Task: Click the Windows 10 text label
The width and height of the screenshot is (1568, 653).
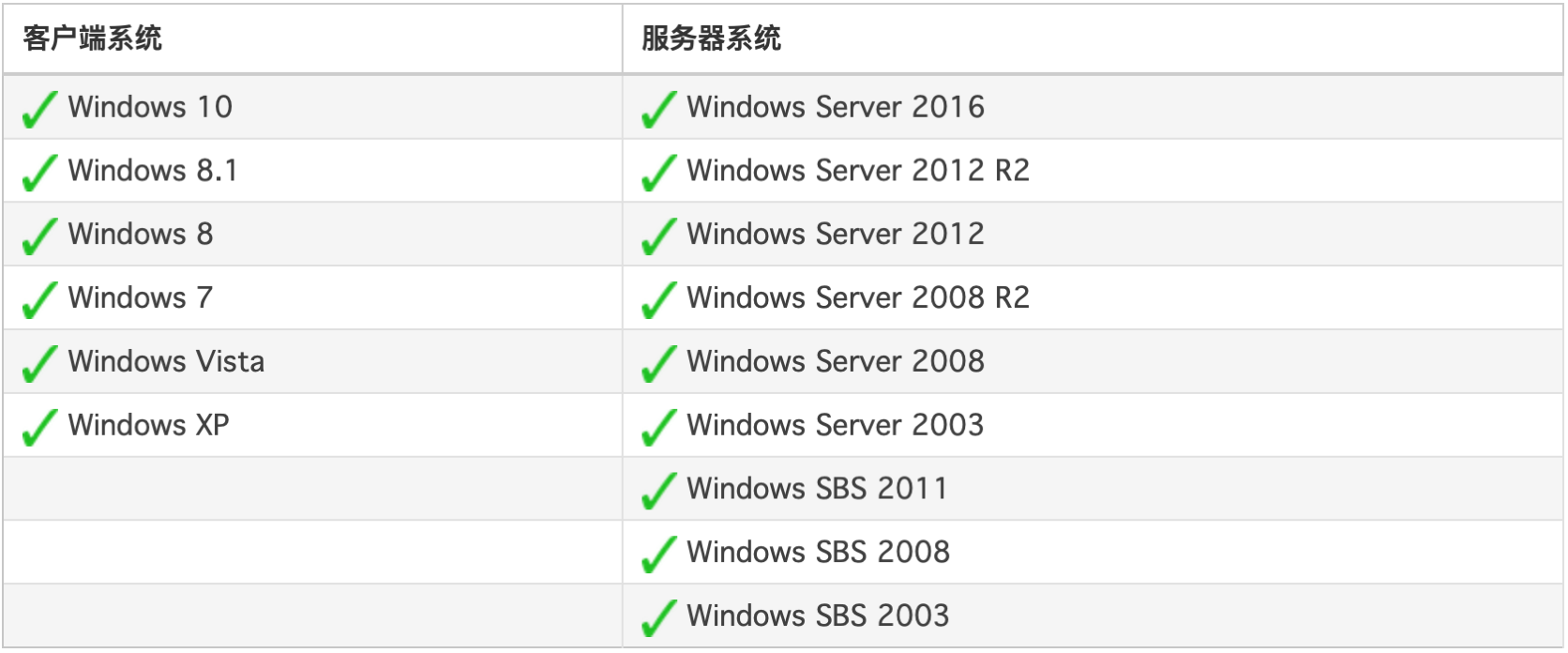Action: (x=150, y=107)
